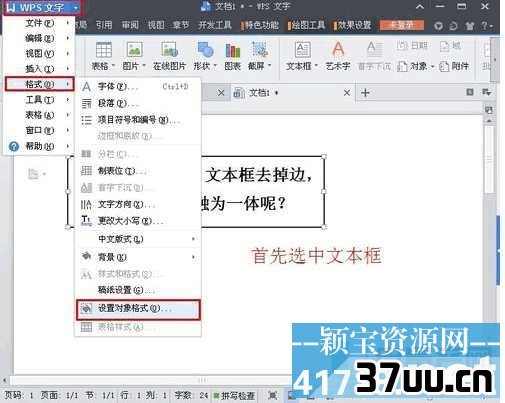
Task: Expand the WPS 文字 application menu arrow
Action: 76,8
